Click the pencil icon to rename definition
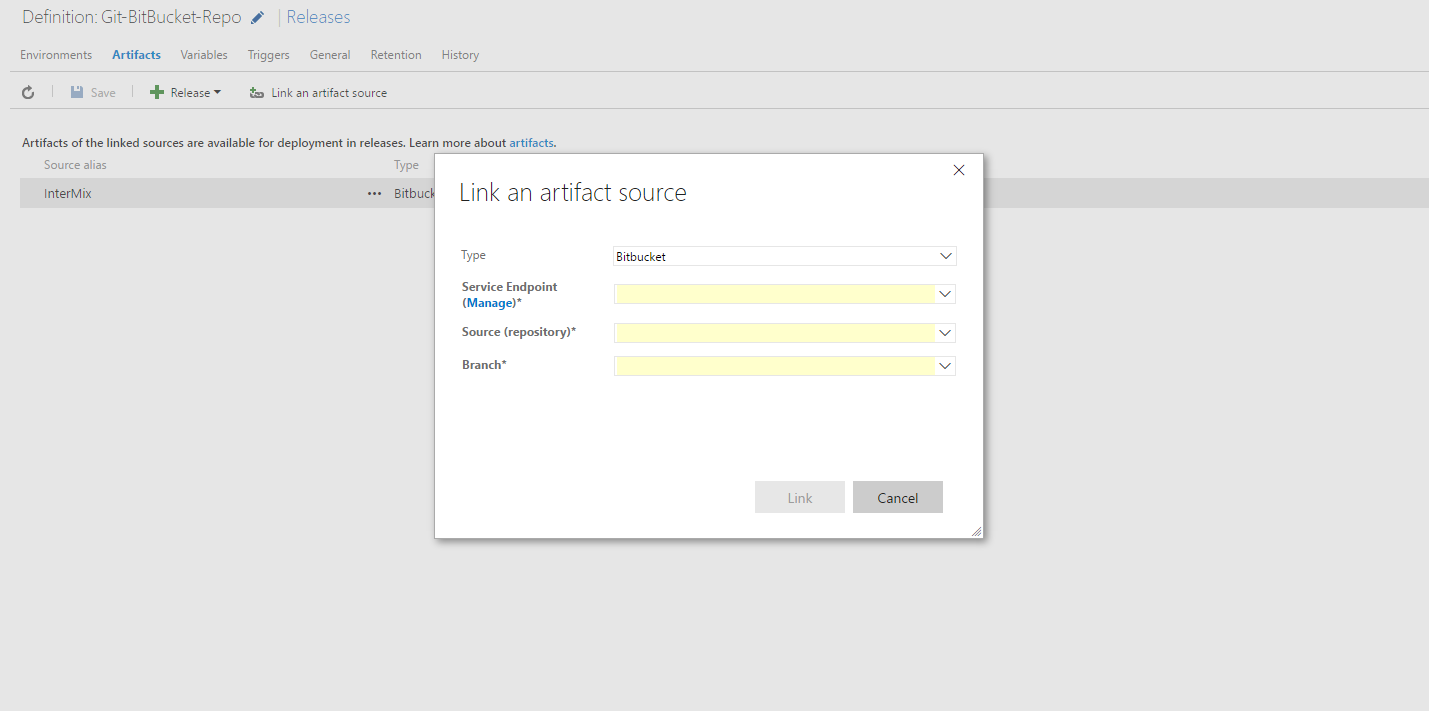The image size is (1429, 711). (x=258, y=18)
